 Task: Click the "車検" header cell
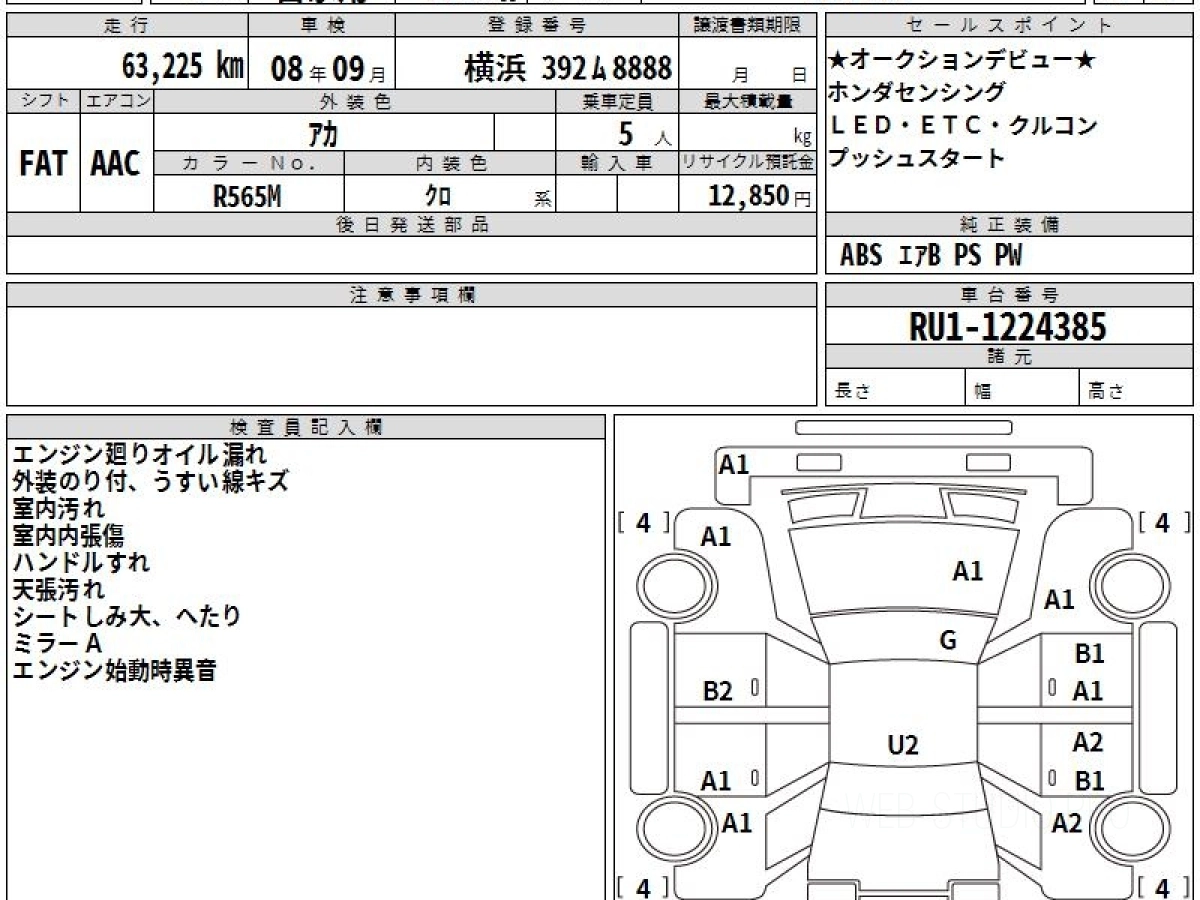(320, 26)
